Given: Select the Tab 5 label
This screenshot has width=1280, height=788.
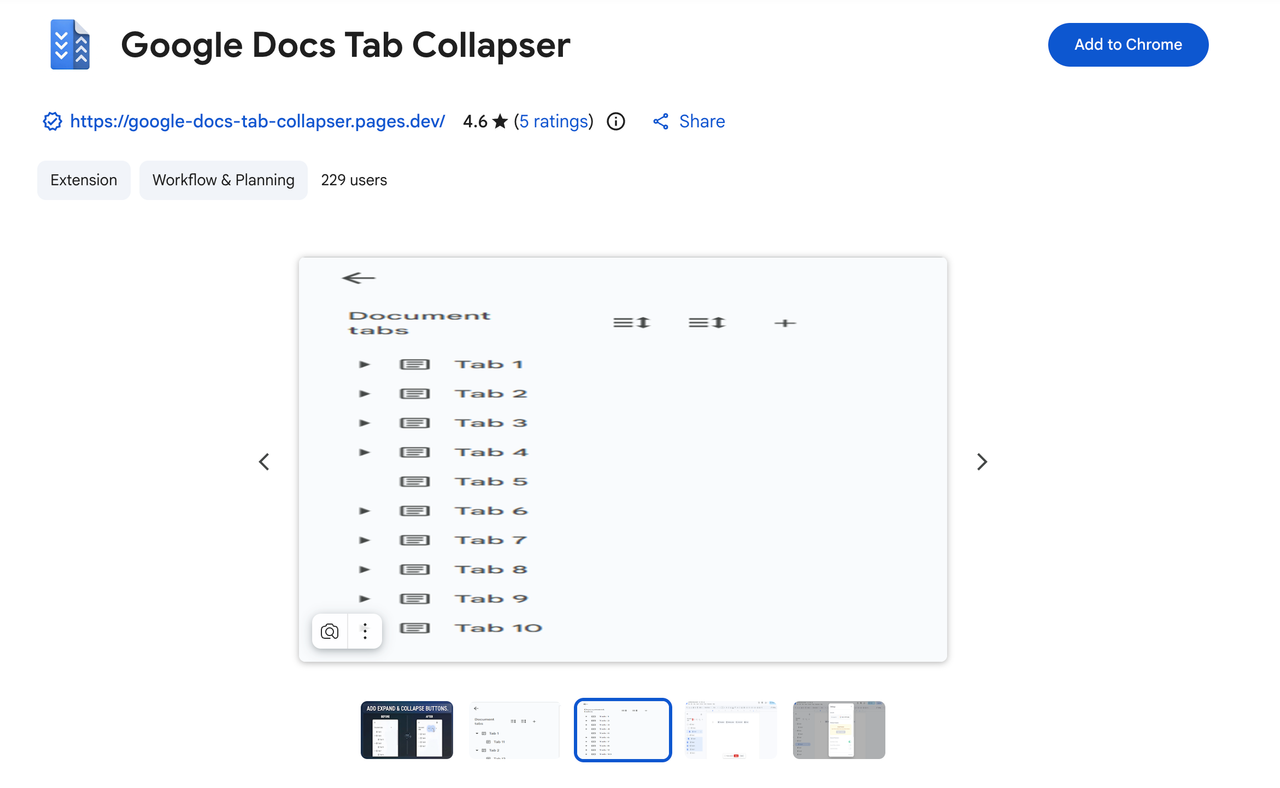Looking at the screenshot, I should (491, 482).
